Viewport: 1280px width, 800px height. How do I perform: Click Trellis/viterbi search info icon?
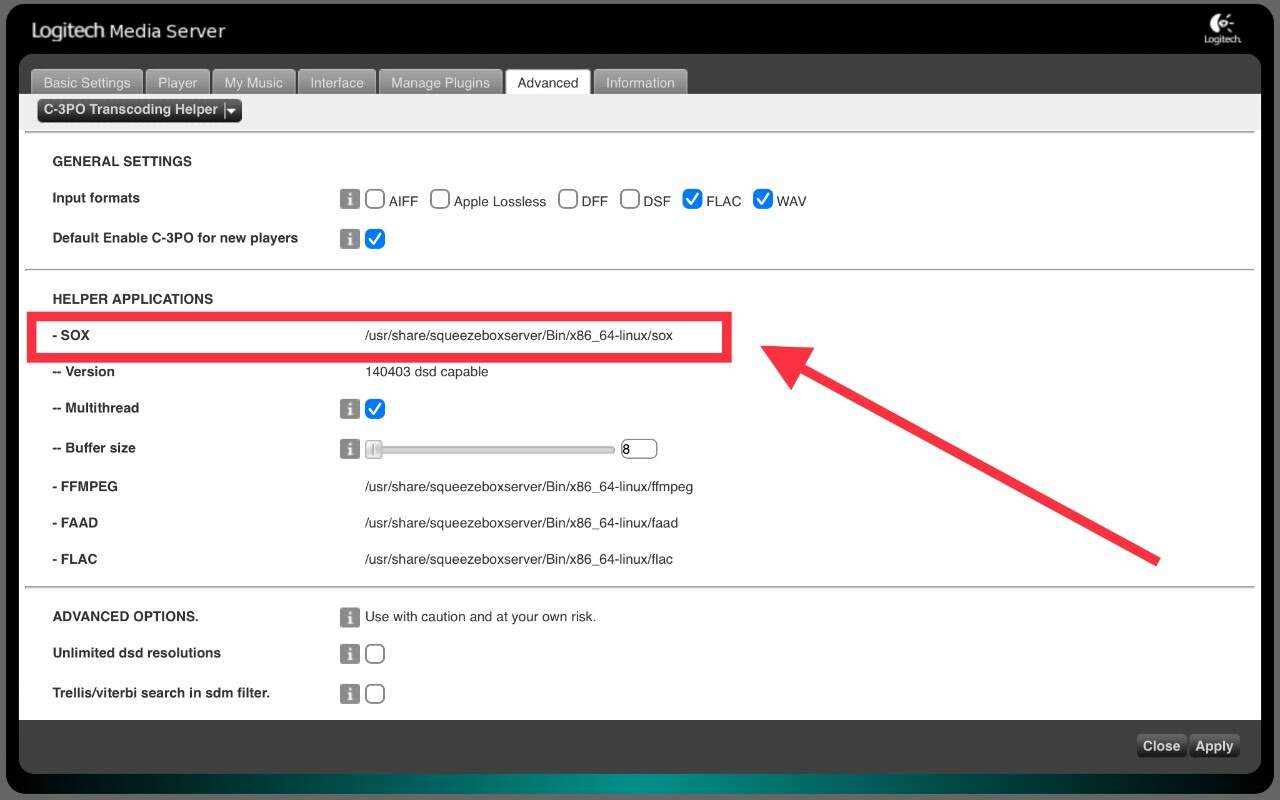349,694
